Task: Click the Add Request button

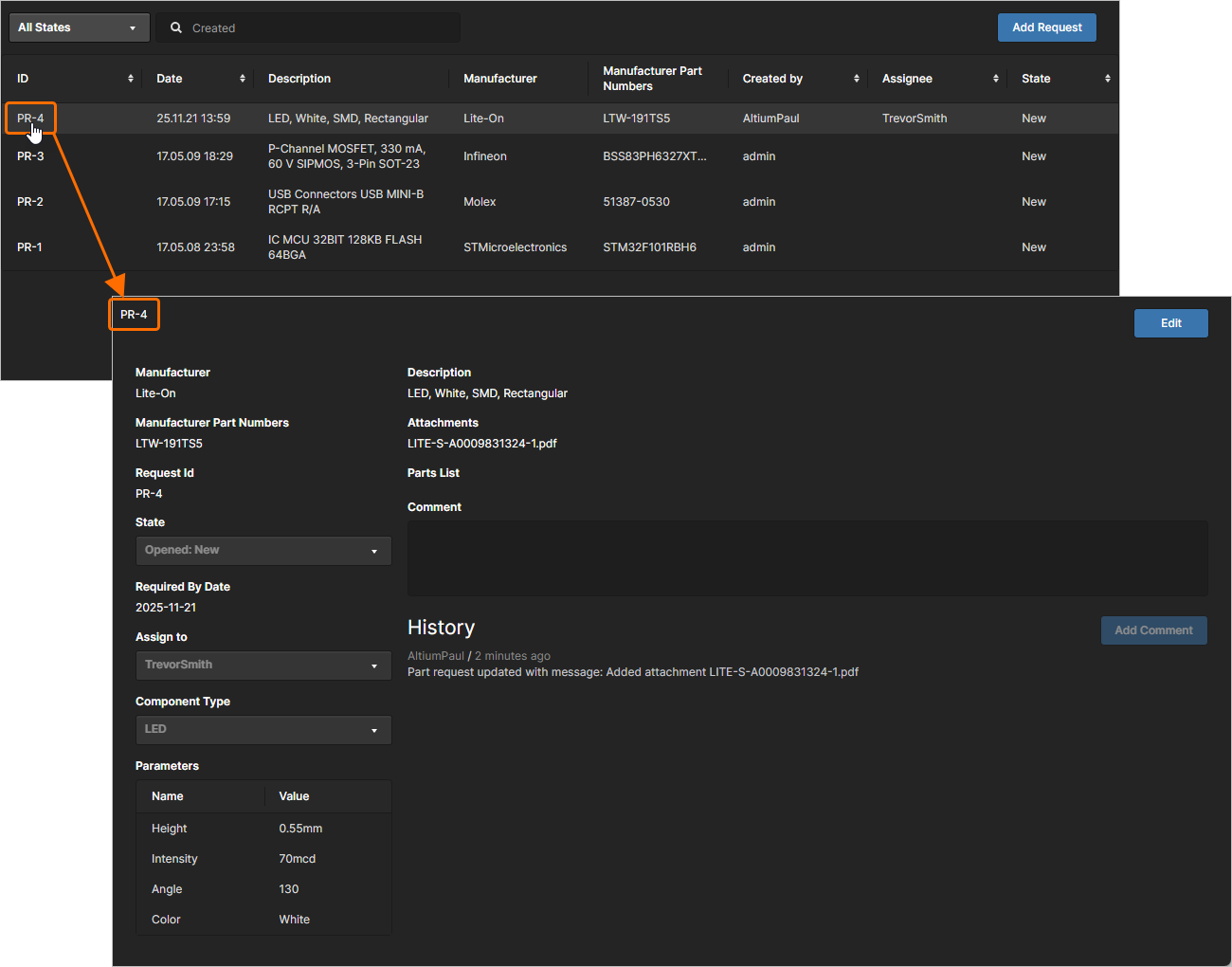Action: click(1046, 27)
